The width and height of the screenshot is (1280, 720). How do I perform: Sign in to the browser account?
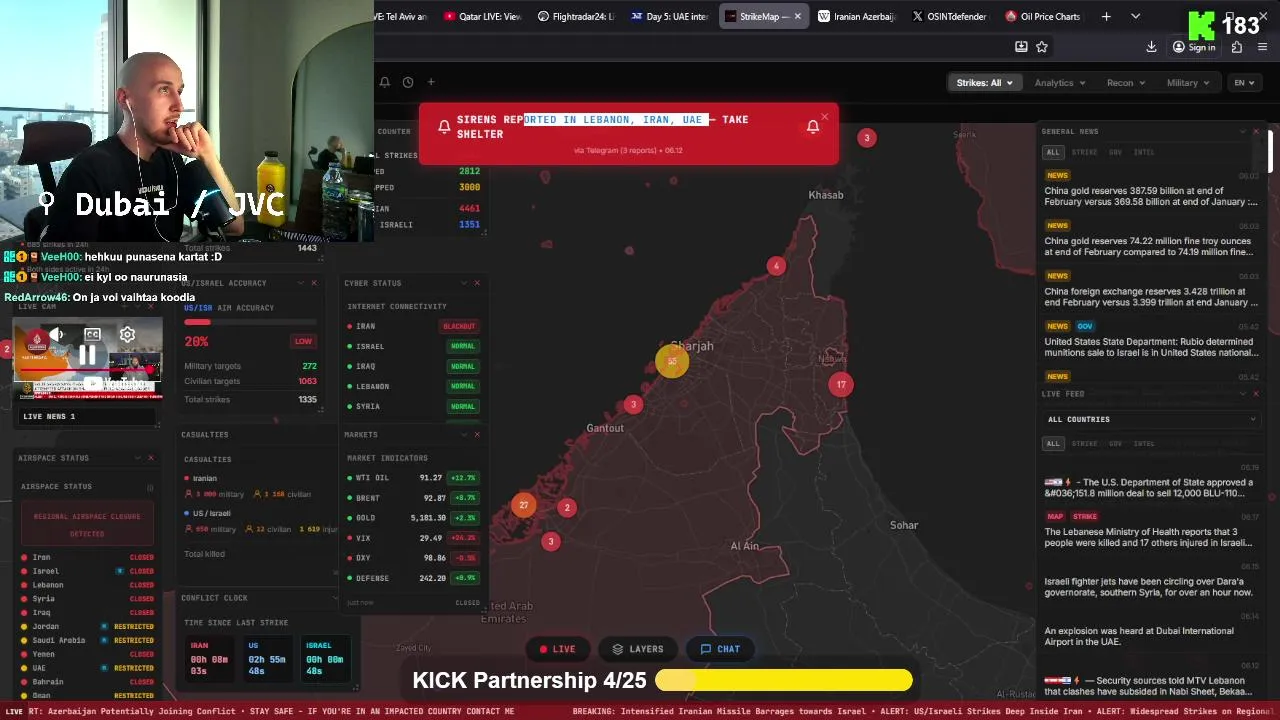(x=1194, y=47)
